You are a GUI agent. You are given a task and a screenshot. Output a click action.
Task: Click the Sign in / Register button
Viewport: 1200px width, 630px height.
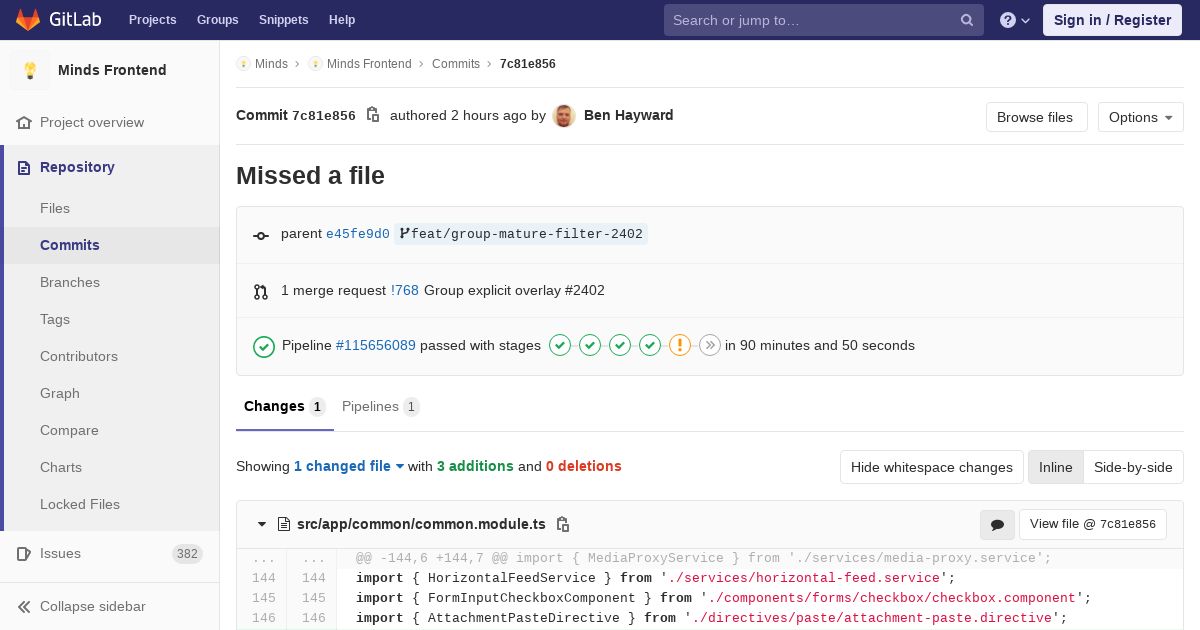[x=1112, y=20]
